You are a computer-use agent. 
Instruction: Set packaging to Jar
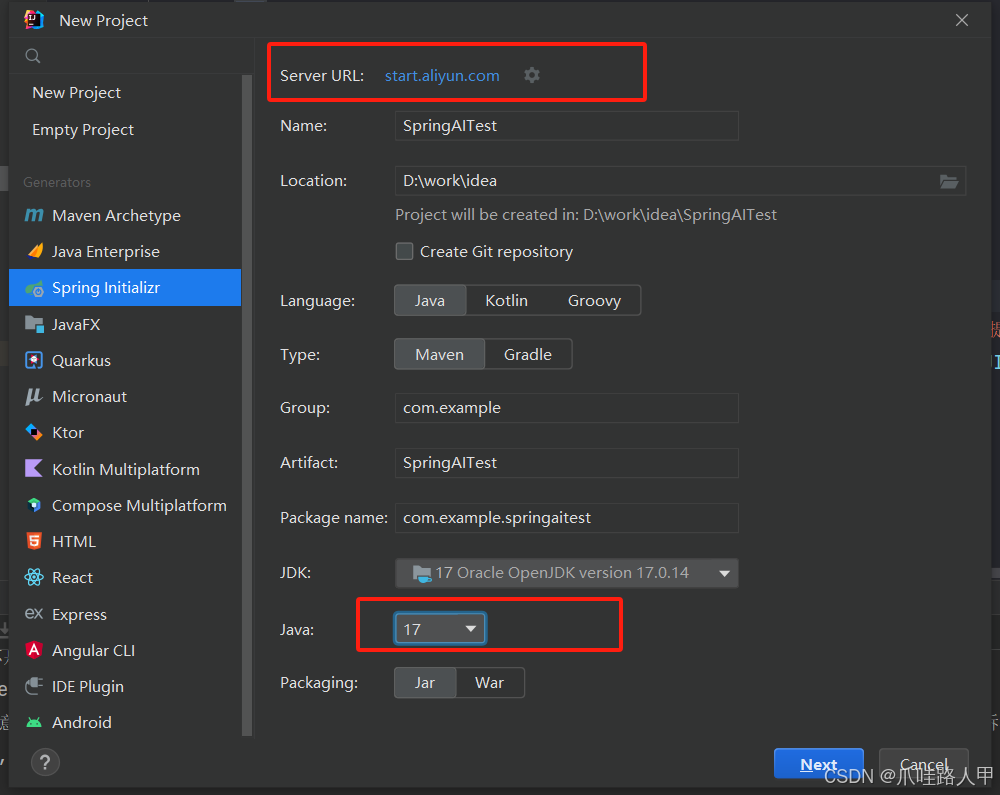point(425,683)
